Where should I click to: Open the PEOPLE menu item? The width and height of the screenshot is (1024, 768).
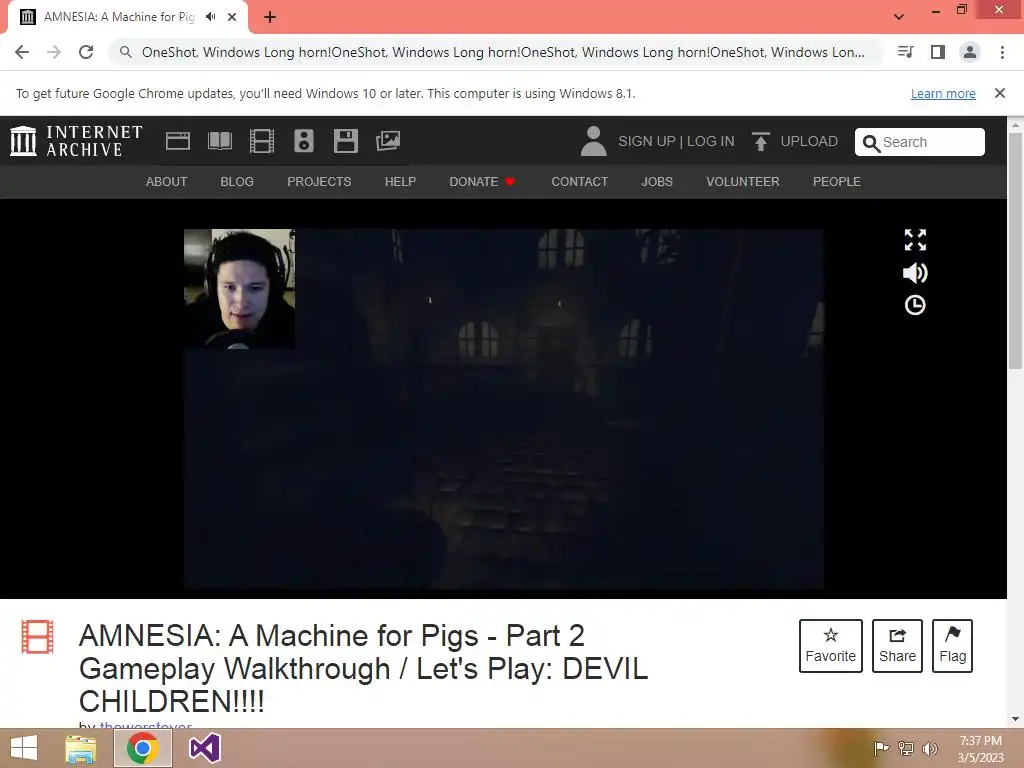(837, 182)
